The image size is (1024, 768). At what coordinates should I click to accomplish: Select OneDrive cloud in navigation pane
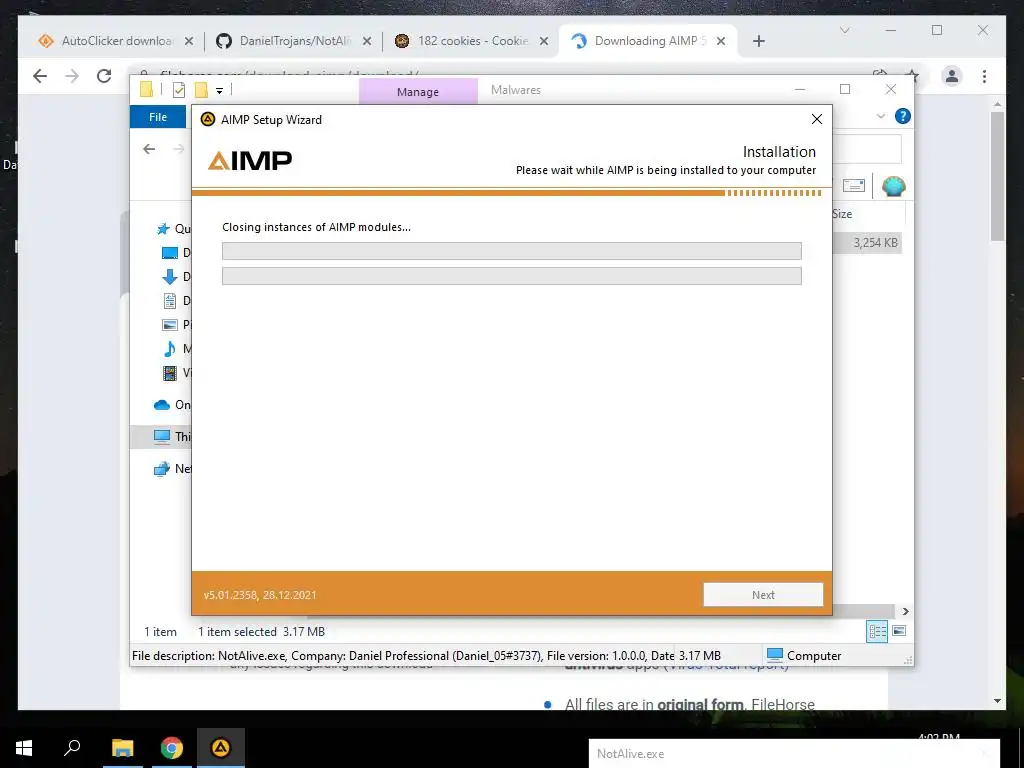[162, 405]
